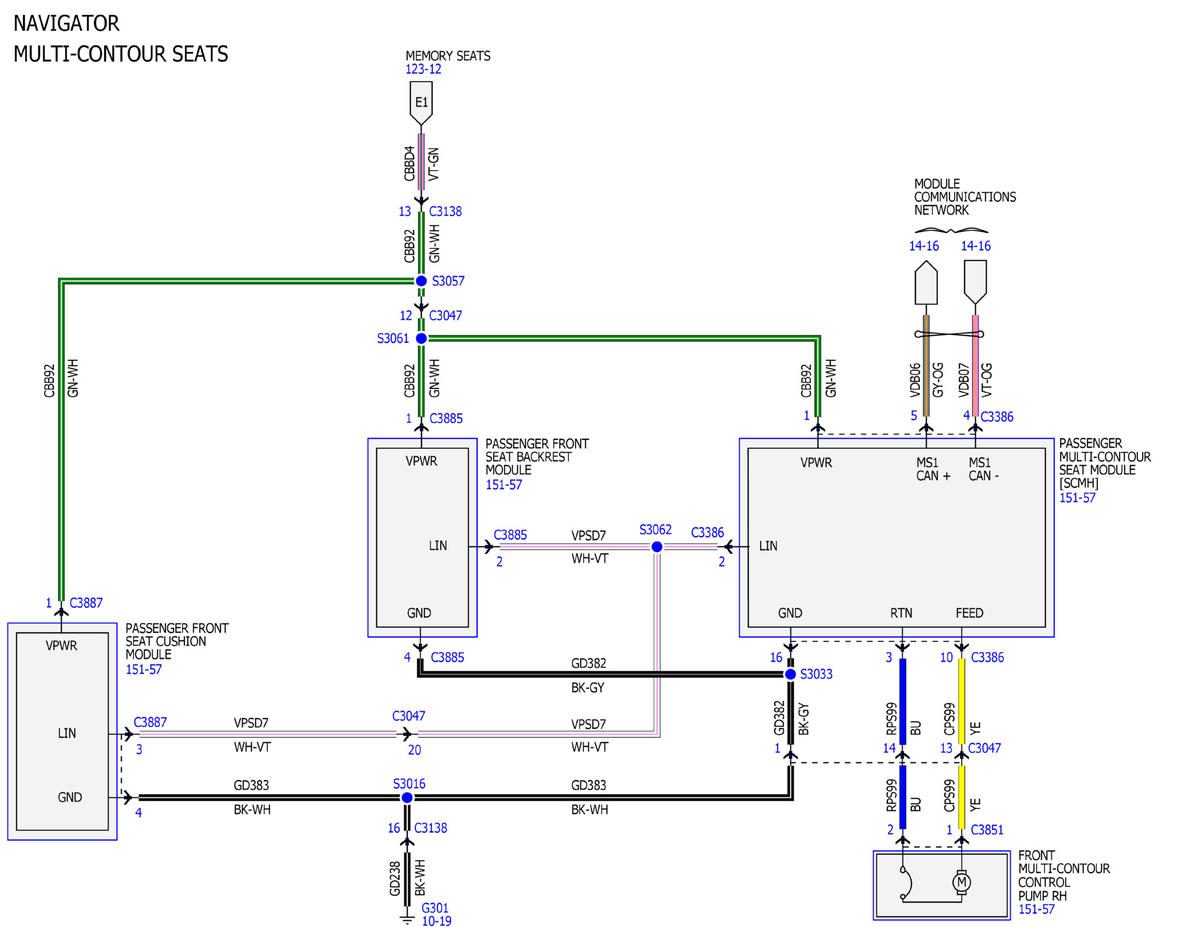Screen dimensions: 1200x927
Task: Click the MEMORY SEATS label
Action: (x=448, y=56)
